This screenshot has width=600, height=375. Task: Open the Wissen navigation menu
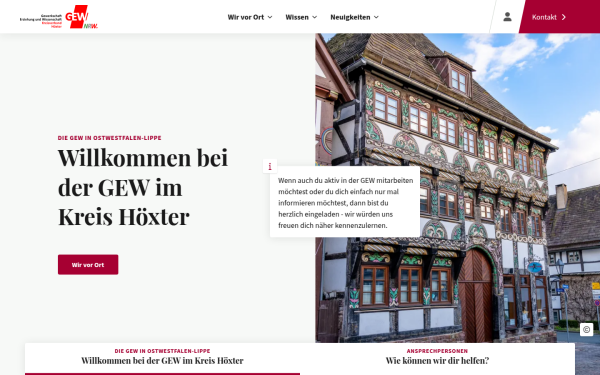click(x=301, y=17)
